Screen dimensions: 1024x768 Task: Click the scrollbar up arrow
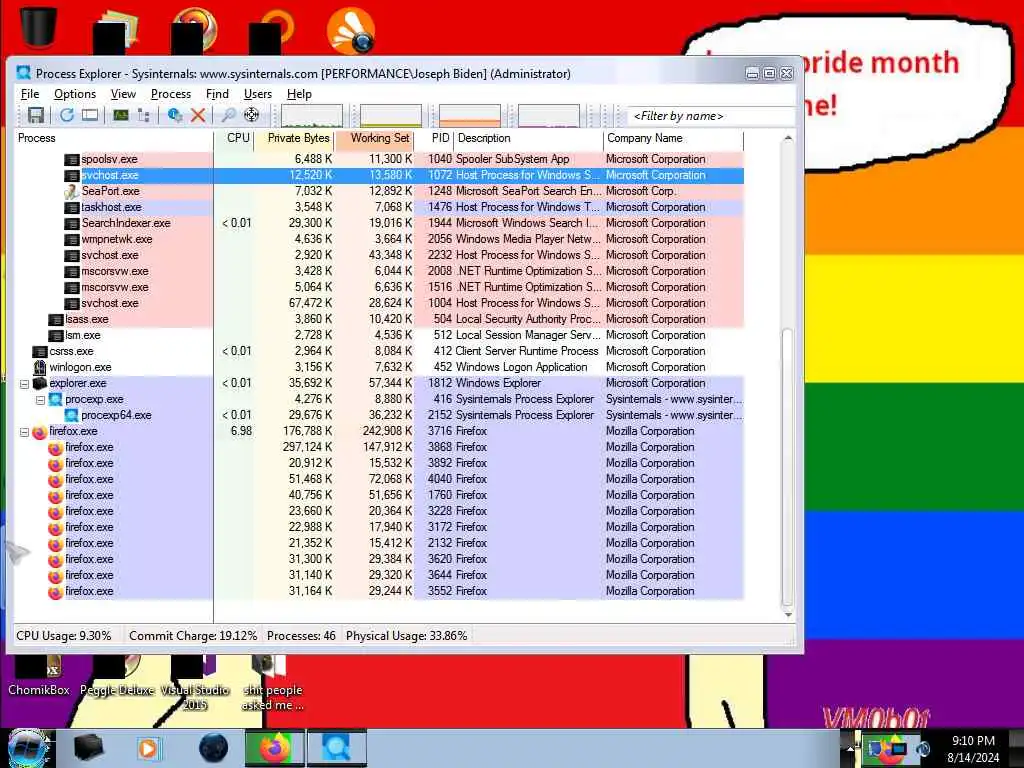(788, 138)
